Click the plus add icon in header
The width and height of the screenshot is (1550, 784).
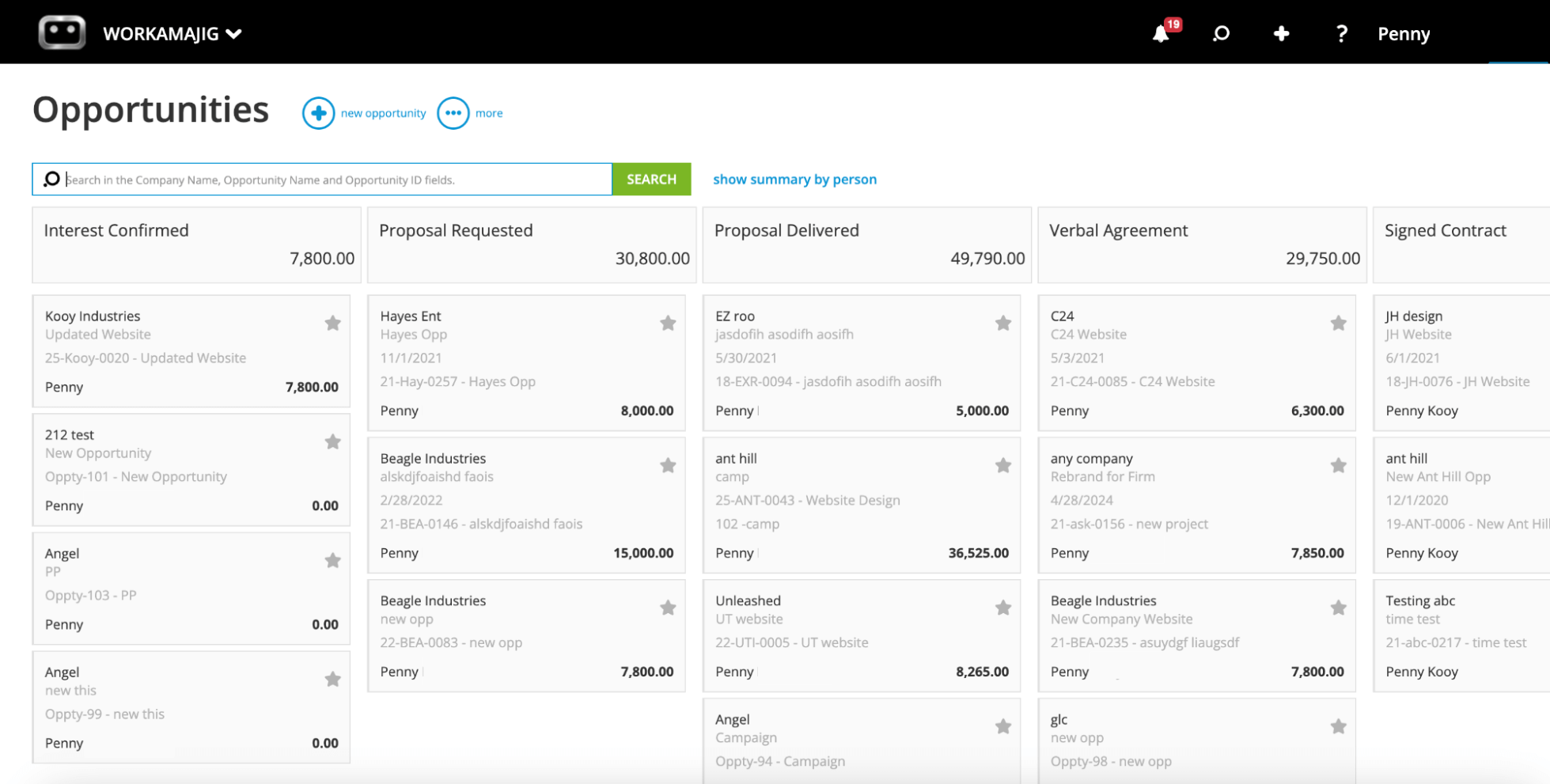1281,33
